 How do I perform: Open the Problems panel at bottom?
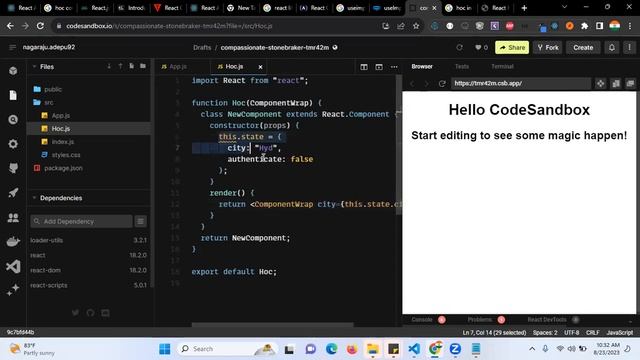(x=480, y=320)
